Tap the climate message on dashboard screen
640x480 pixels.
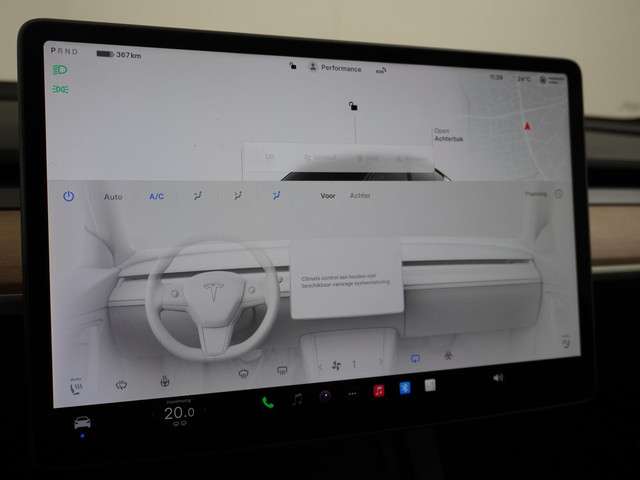(345, 280)
